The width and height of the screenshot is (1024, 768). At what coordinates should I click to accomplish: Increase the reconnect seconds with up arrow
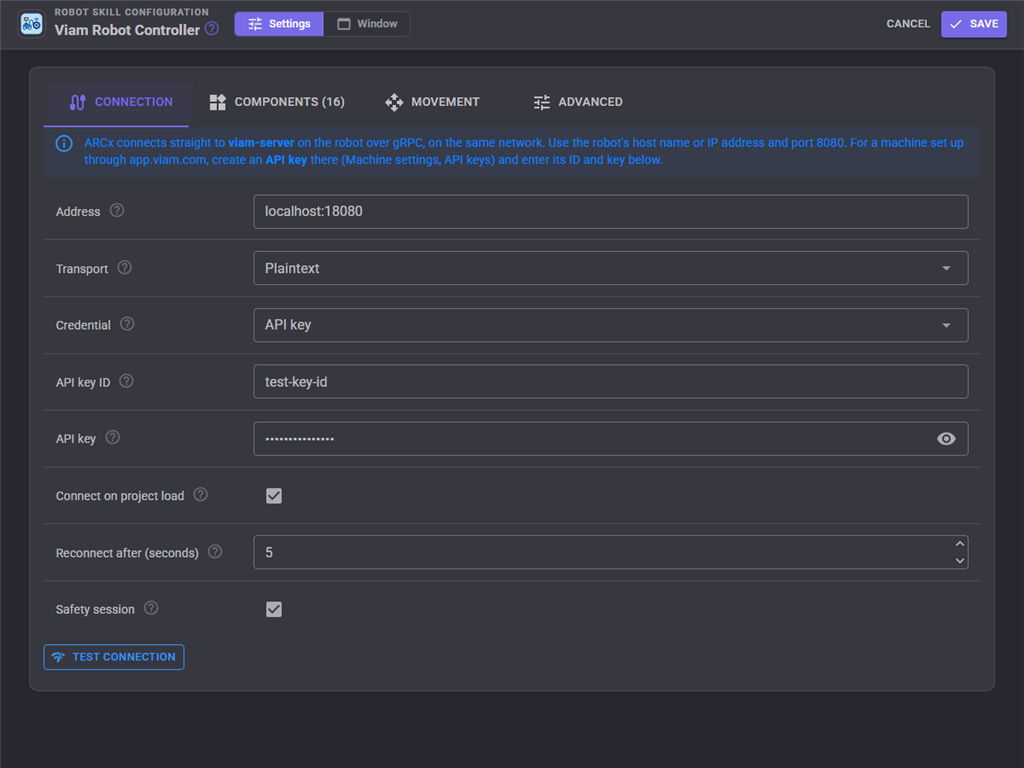tap(959, 544)
